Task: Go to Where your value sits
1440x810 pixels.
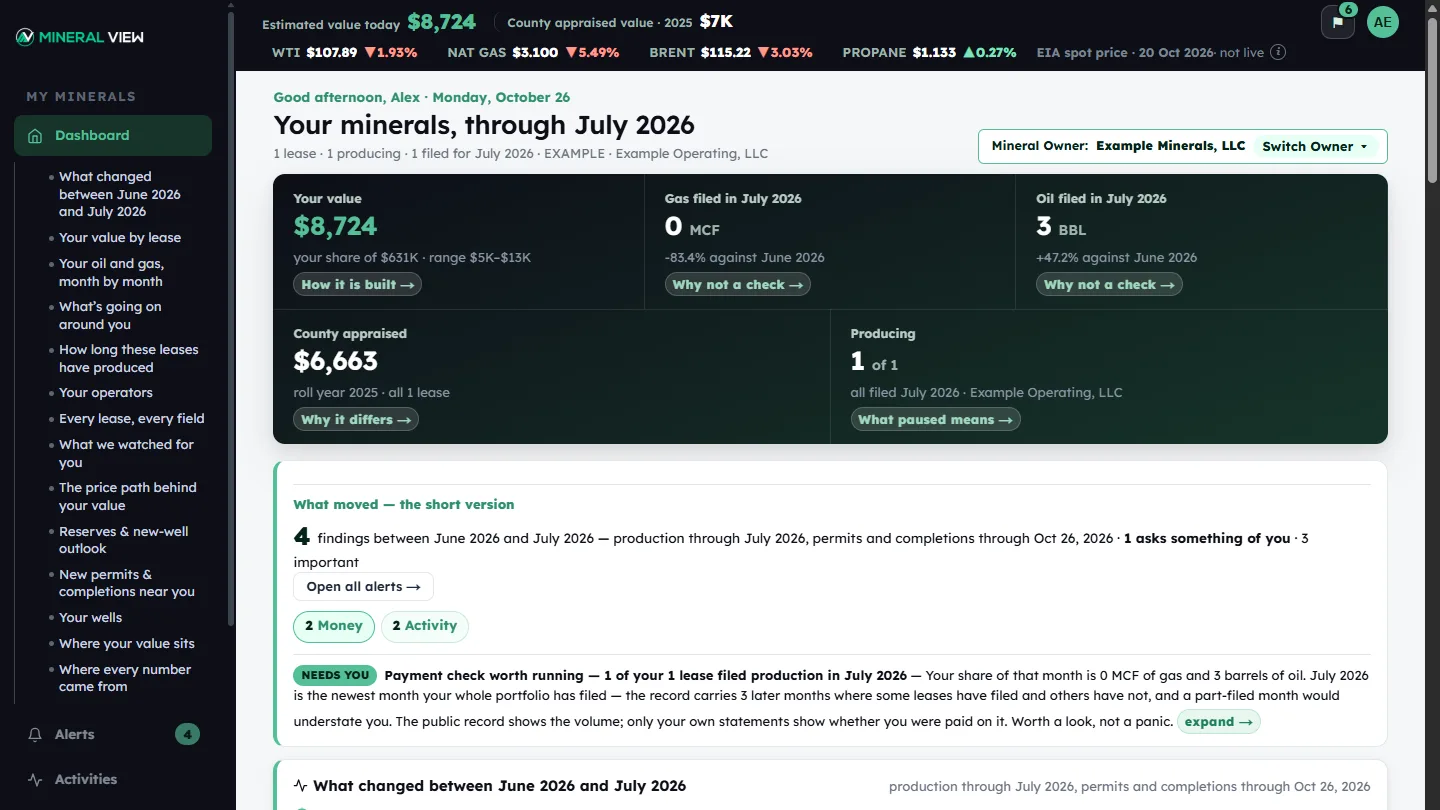Action: [x=127, y=644]
